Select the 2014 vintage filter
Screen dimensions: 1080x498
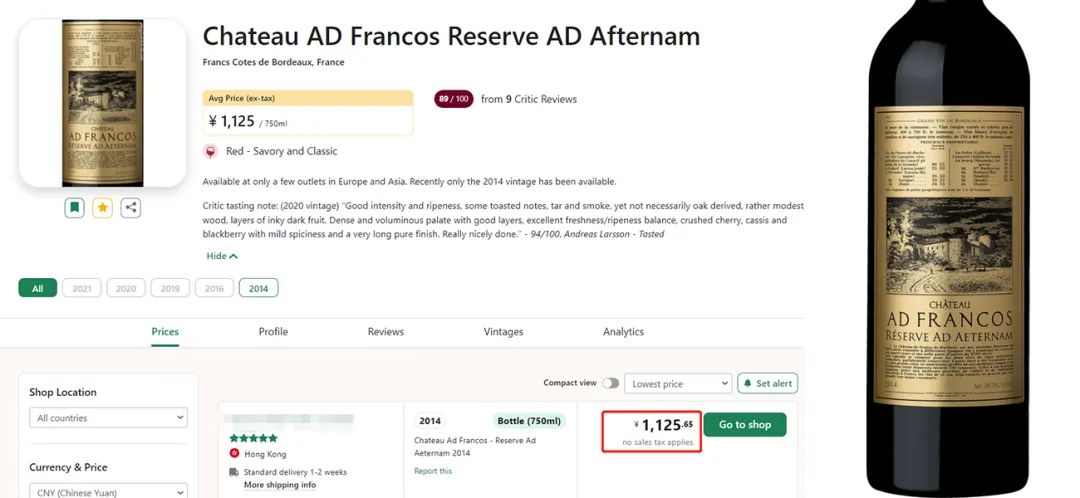coord(258,288)
